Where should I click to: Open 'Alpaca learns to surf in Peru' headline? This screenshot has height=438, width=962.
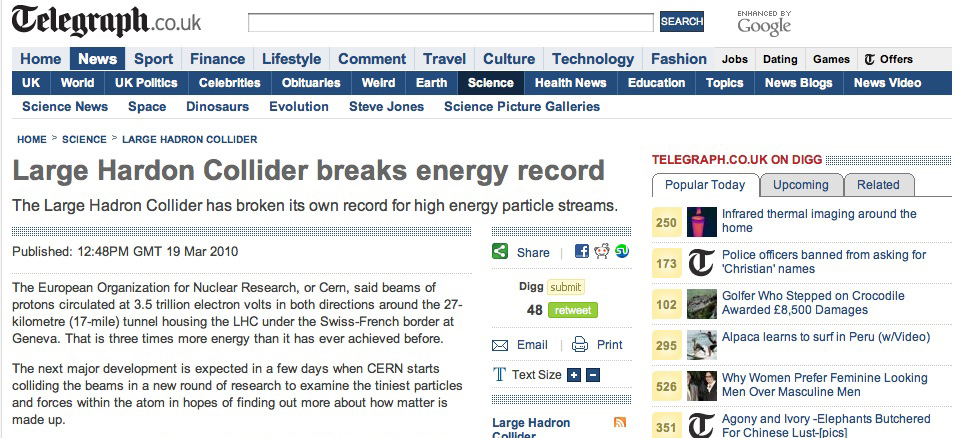[x=826, y=337]
